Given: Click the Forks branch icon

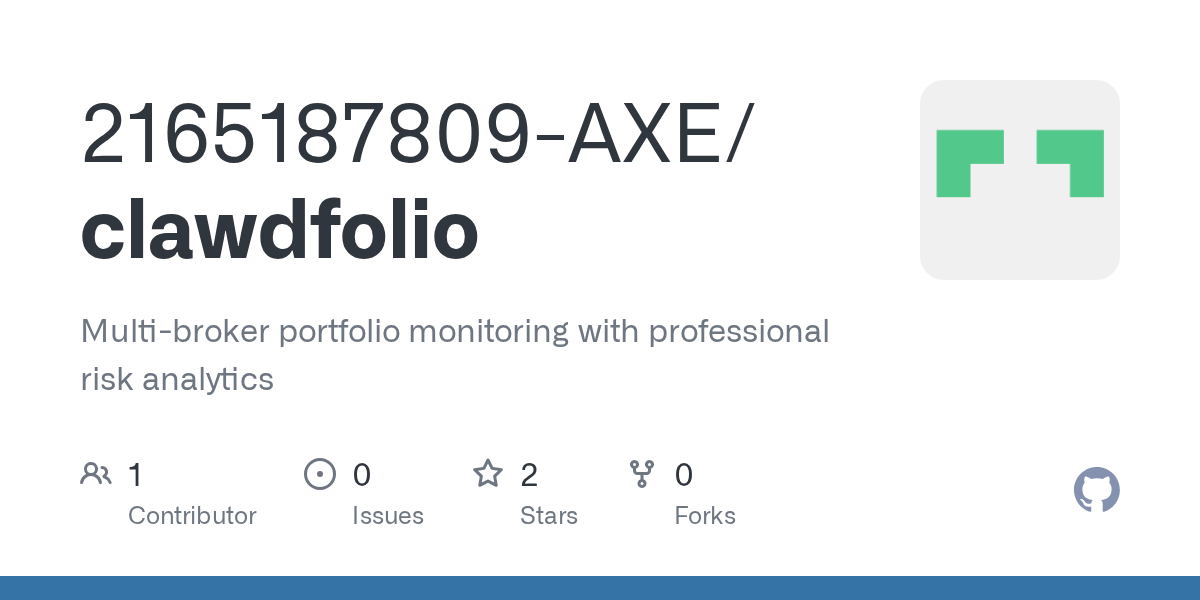Looking at the screenshot, I should pyautogui.click(x=642, y=474).
